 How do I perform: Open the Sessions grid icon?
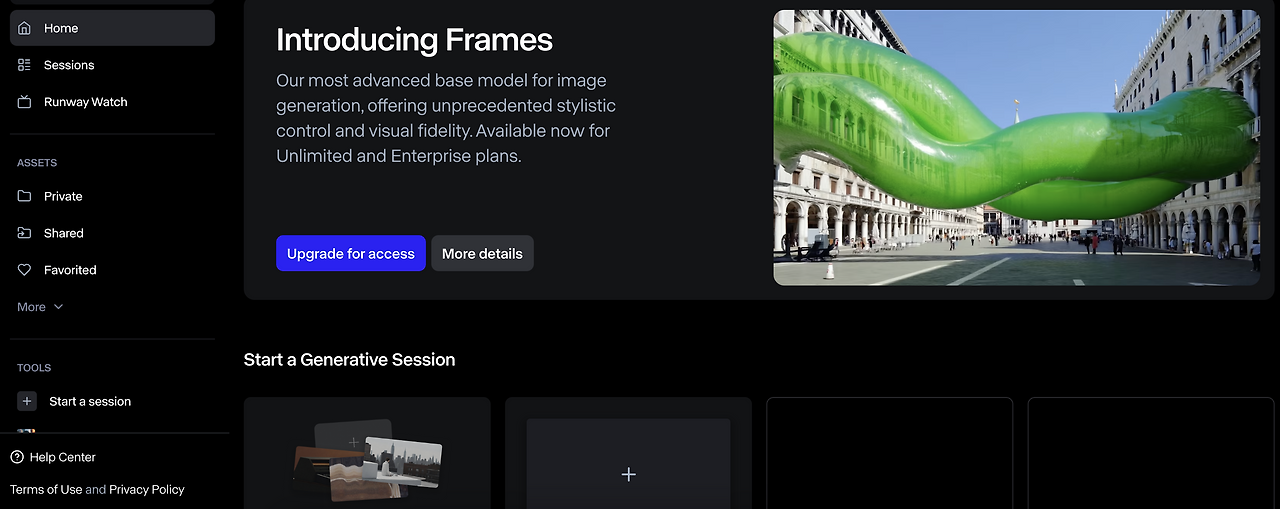[x=25, y=65]
